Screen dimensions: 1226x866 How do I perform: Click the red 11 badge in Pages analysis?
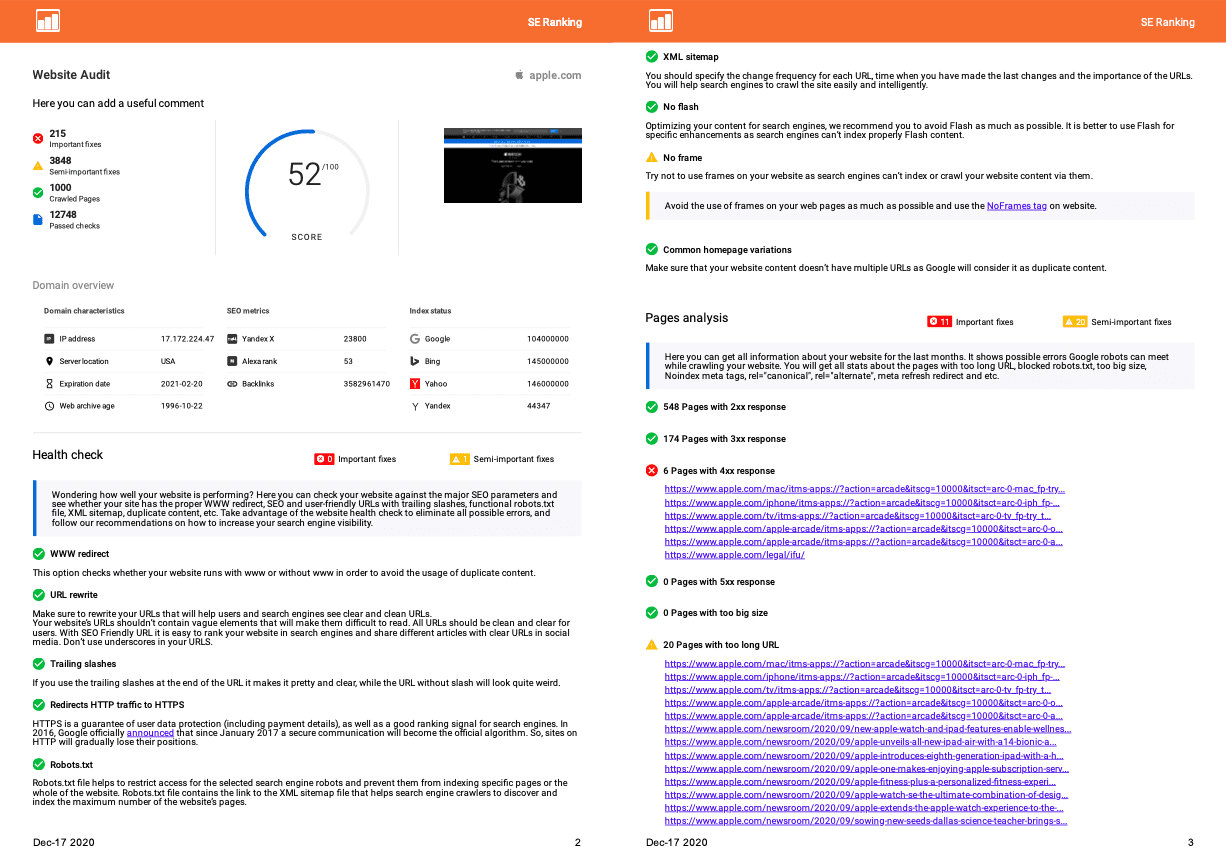939,322
